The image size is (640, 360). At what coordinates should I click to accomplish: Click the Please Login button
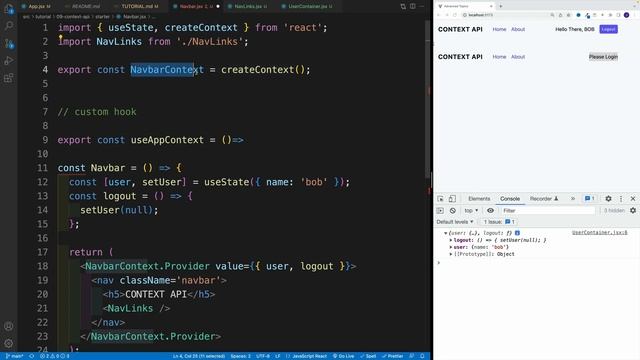pos(603,57)
